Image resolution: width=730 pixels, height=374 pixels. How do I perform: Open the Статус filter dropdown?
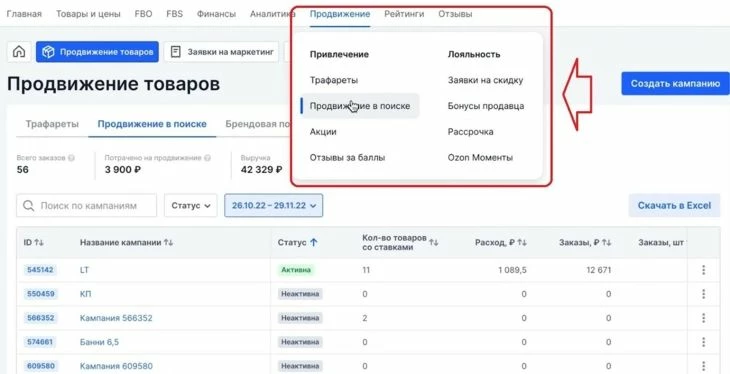[190, 205]
